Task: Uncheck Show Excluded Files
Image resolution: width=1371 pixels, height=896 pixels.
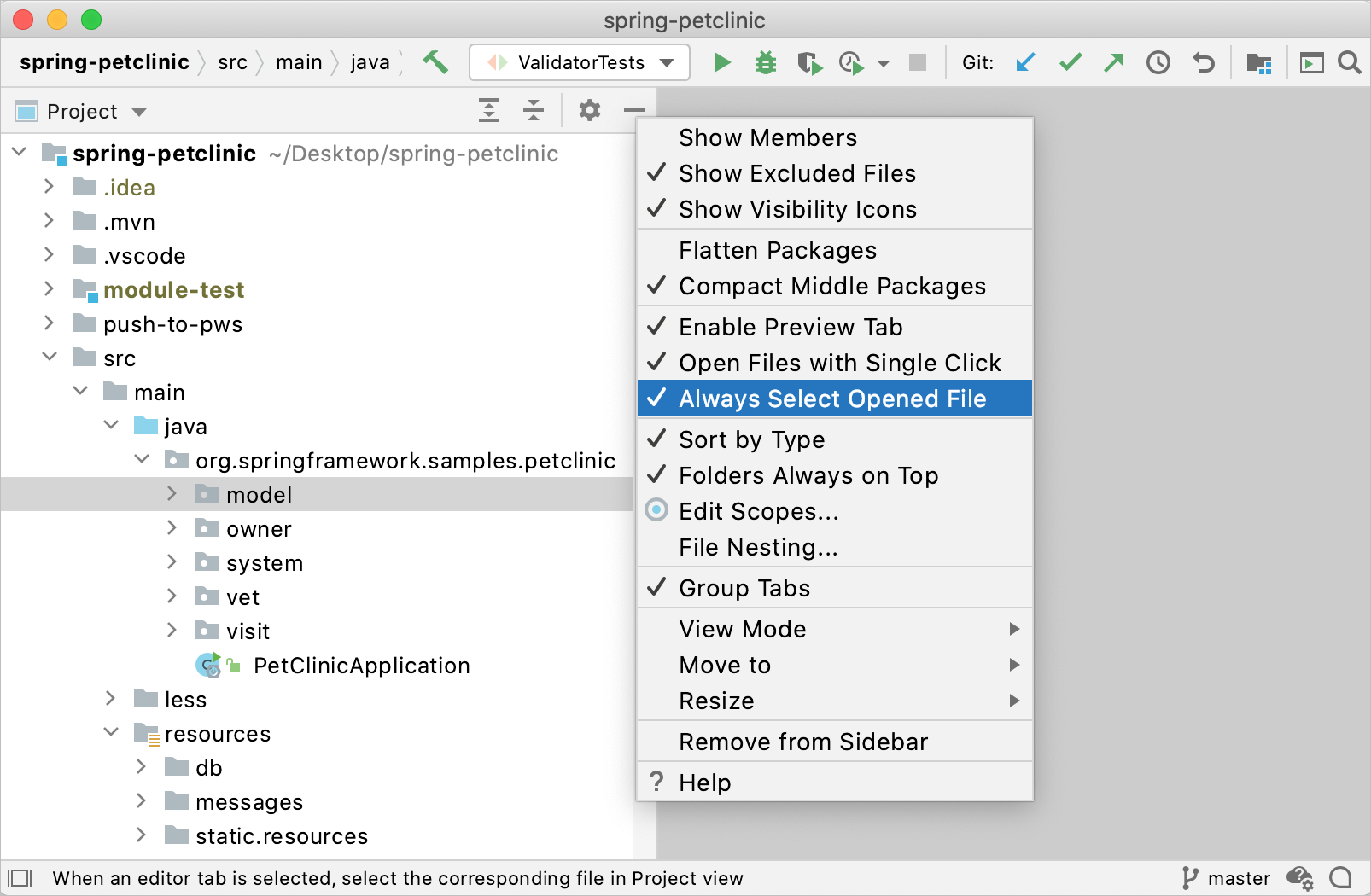Action: pos(835,173)
